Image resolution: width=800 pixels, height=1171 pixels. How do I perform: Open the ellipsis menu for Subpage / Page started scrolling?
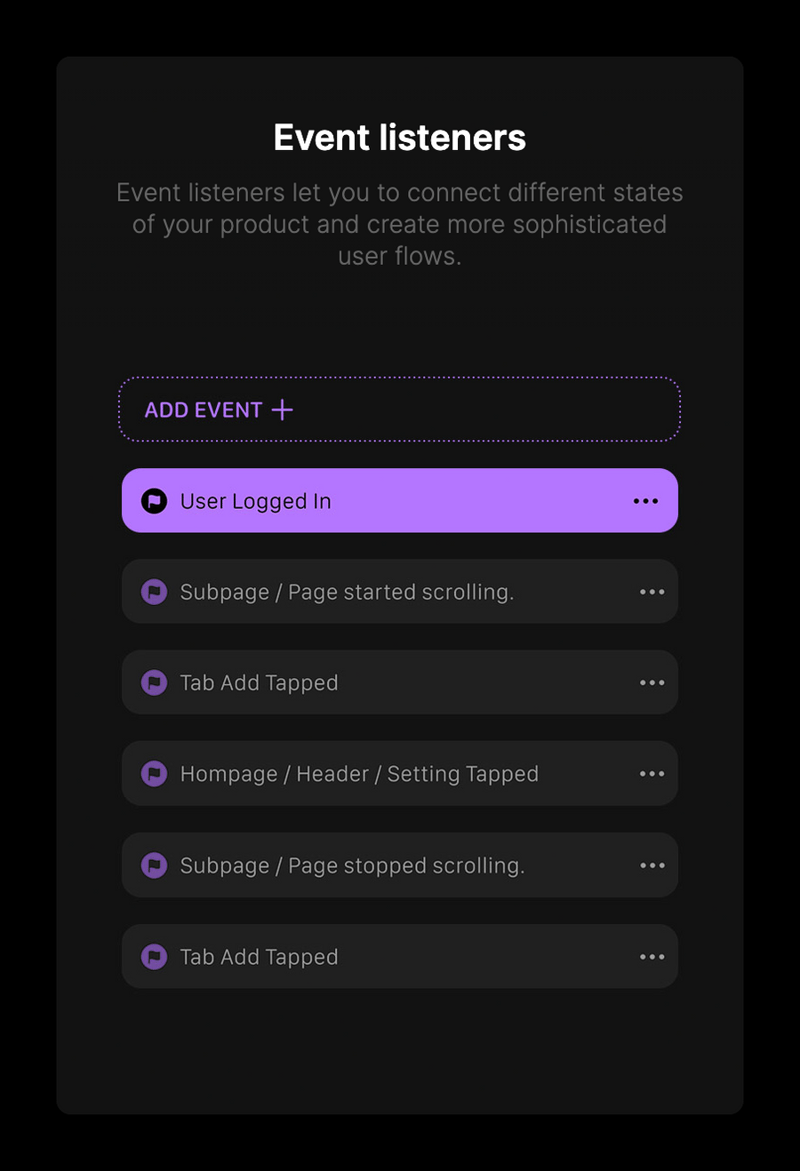pyautogui.click(x=651, y=591)
